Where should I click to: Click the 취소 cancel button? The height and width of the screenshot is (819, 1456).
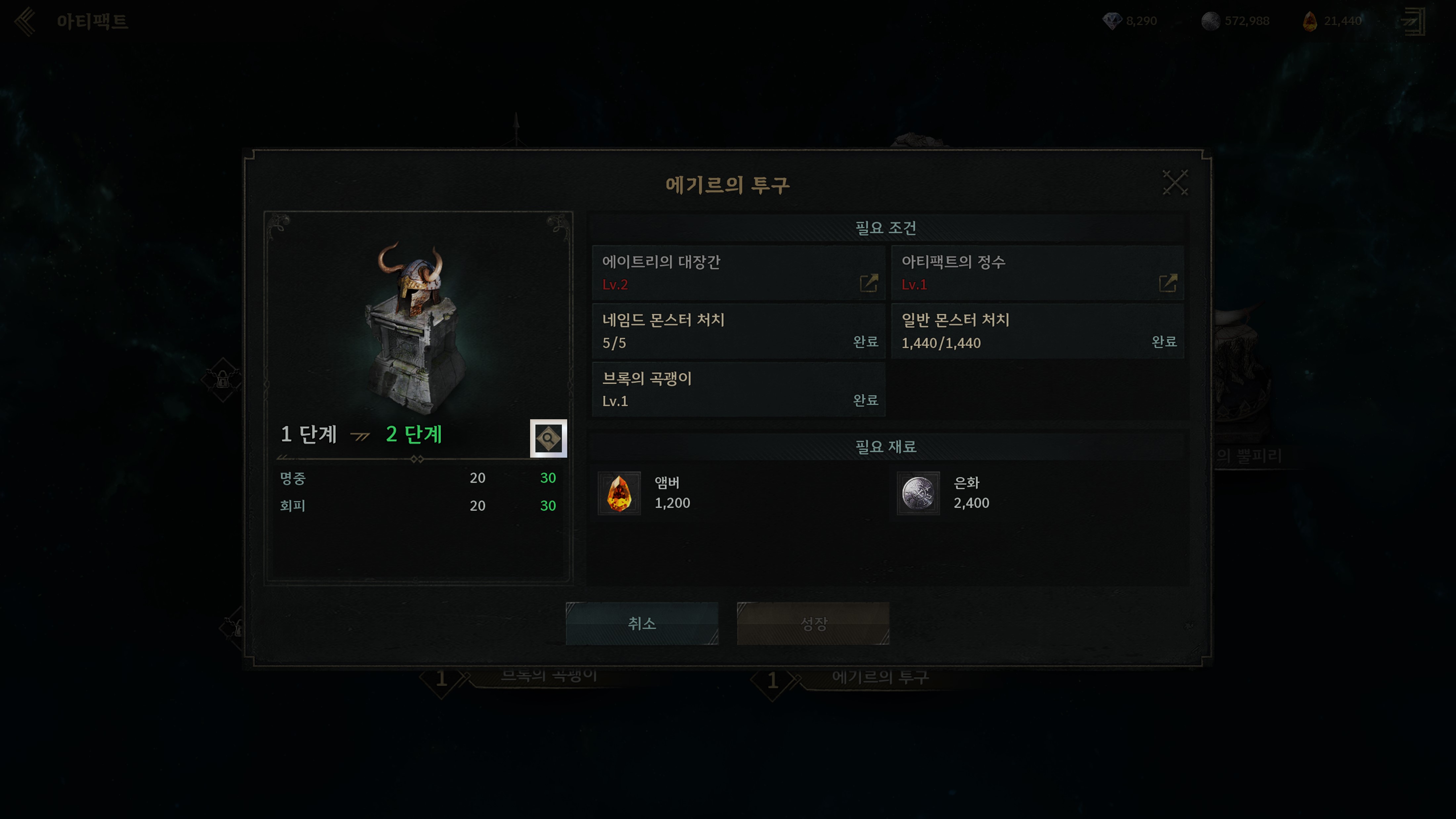click(642, 623)
